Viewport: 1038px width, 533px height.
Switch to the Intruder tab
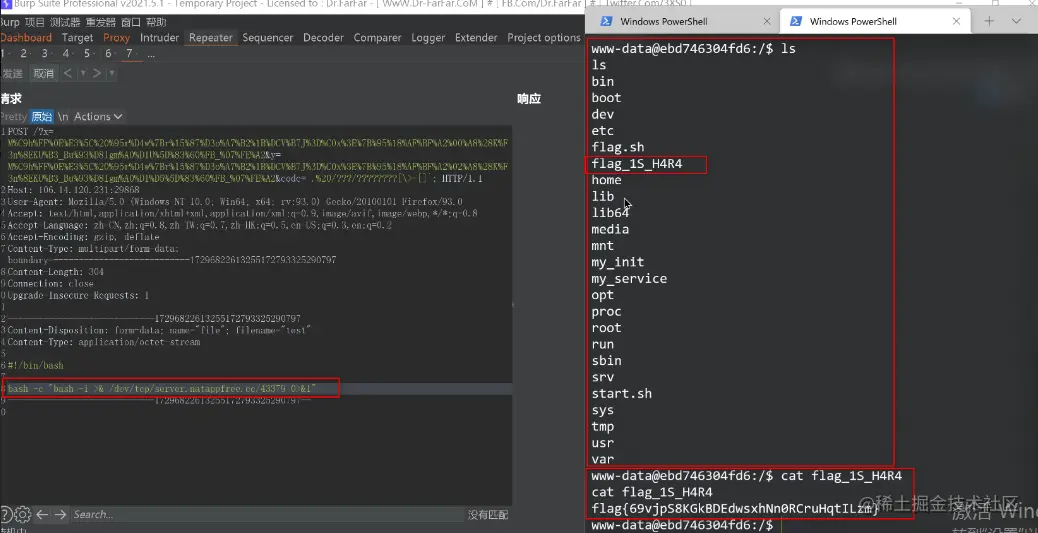click(x=160, y=38)
